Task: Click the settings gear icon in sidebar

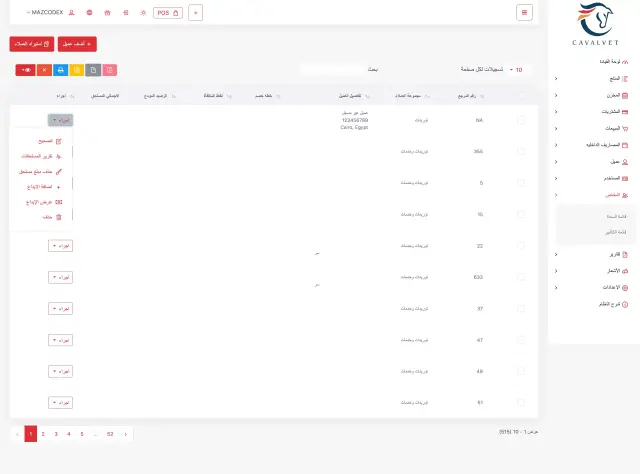Action: (625, 288)
